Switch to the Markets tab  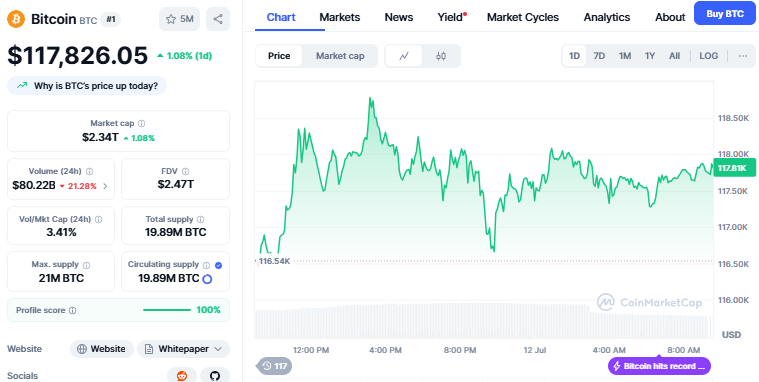click(x=340, y=17)
